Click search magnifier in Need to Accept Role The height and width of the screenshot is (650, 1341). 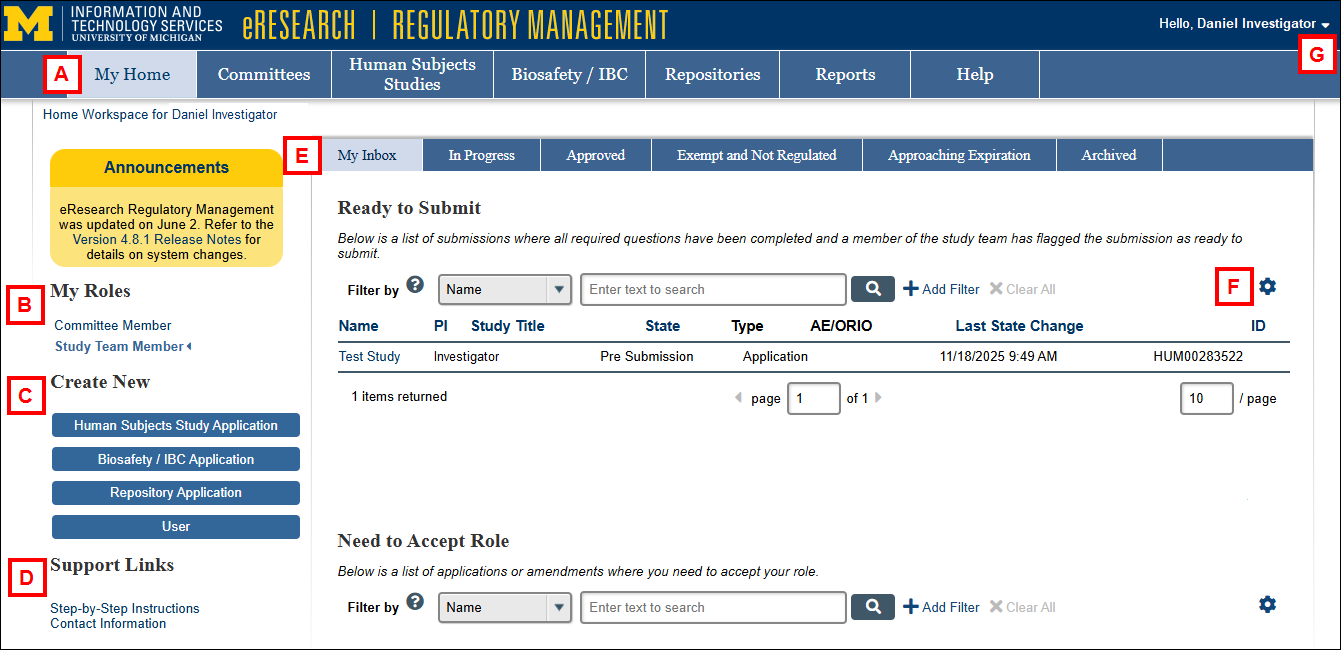[873, 607]
